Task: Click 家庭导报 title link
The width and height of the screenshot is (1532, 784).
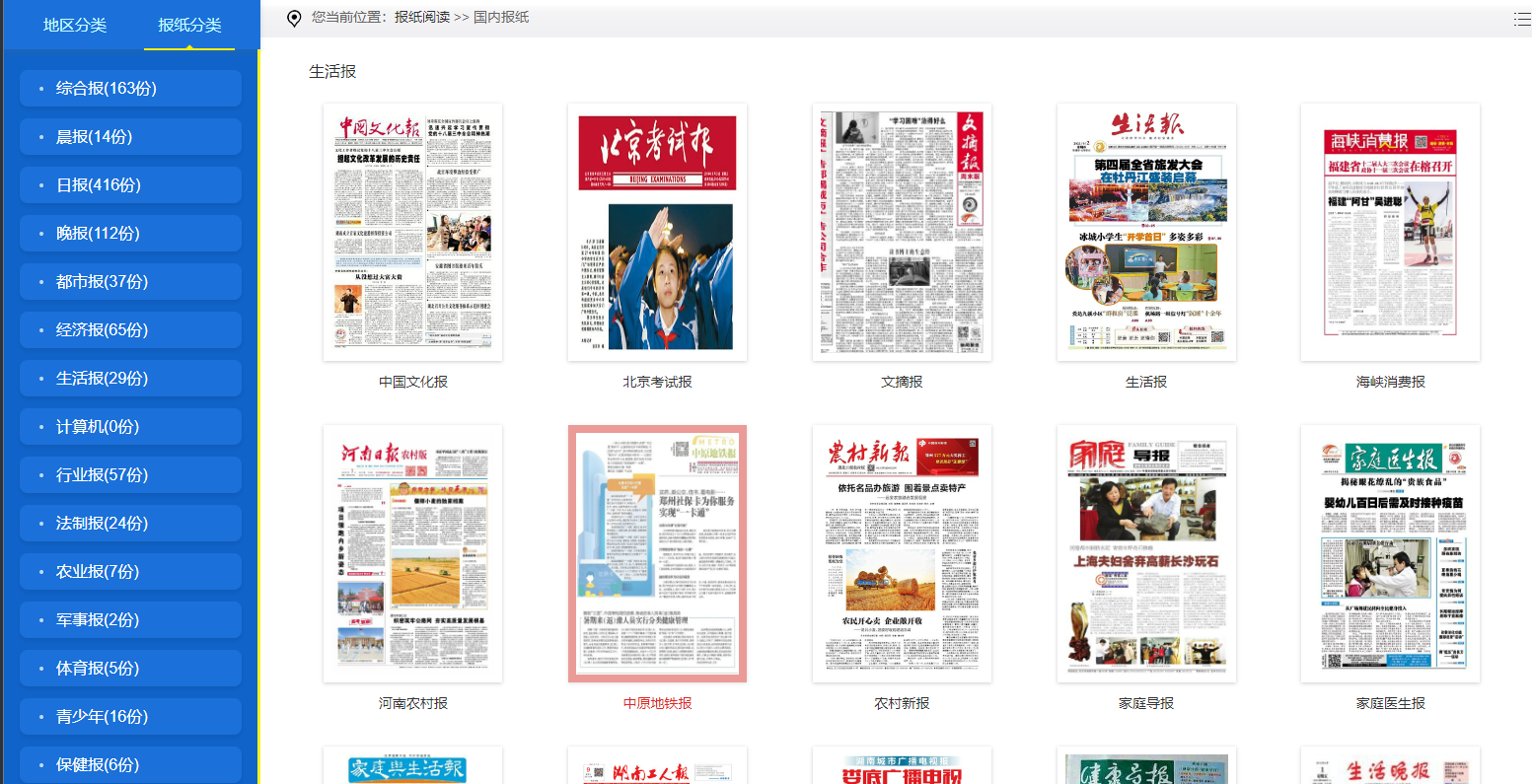Action: point(1146,703)
